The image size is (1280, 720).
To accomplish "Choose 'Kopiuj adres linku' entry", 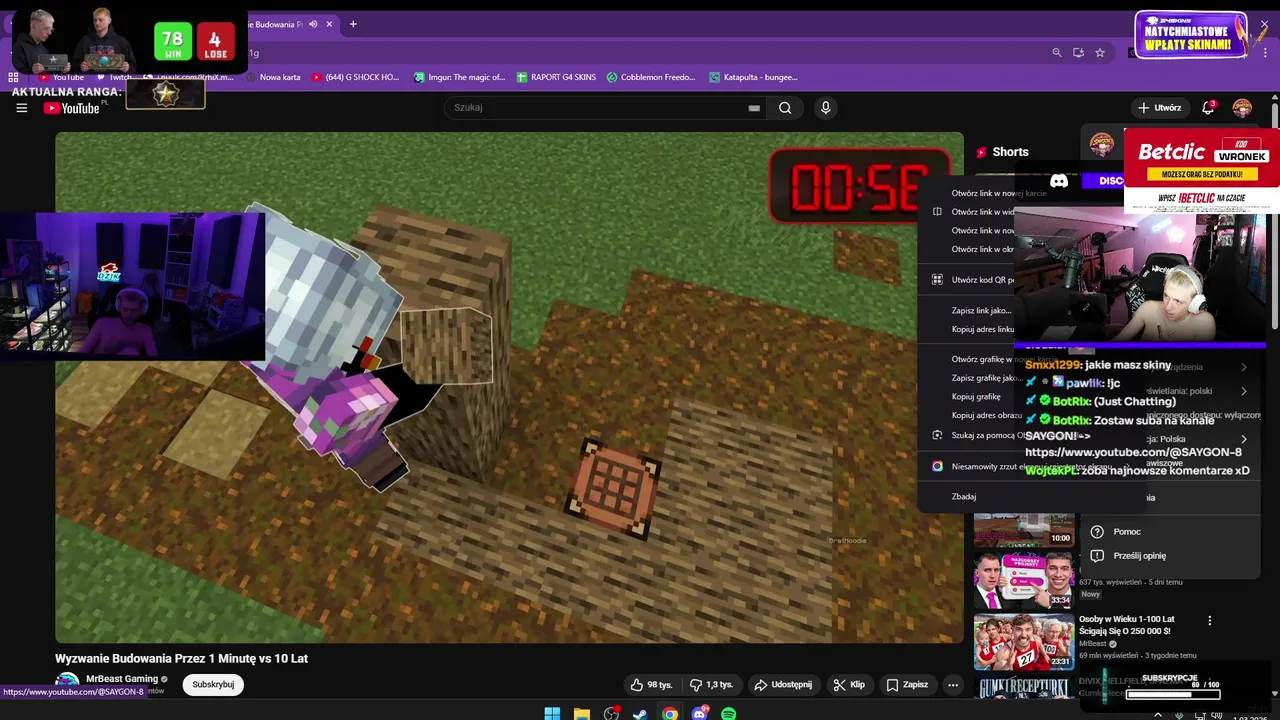I will click(x=982, y=329).
